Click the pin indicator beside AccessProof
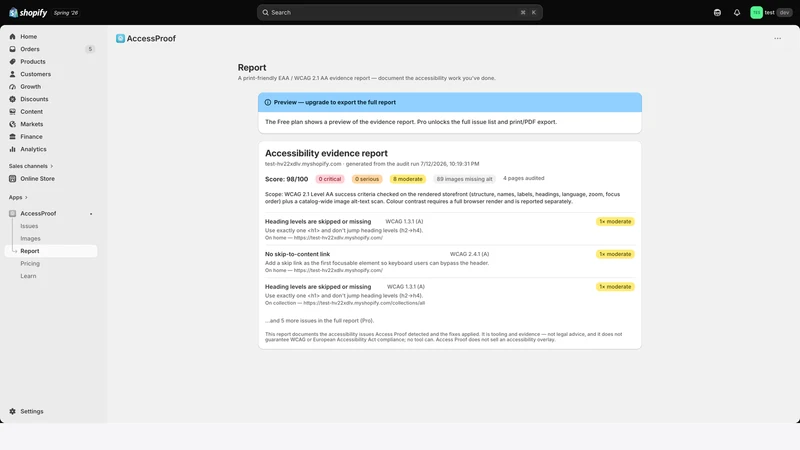800x450 pixels. [x=91, y=214]
